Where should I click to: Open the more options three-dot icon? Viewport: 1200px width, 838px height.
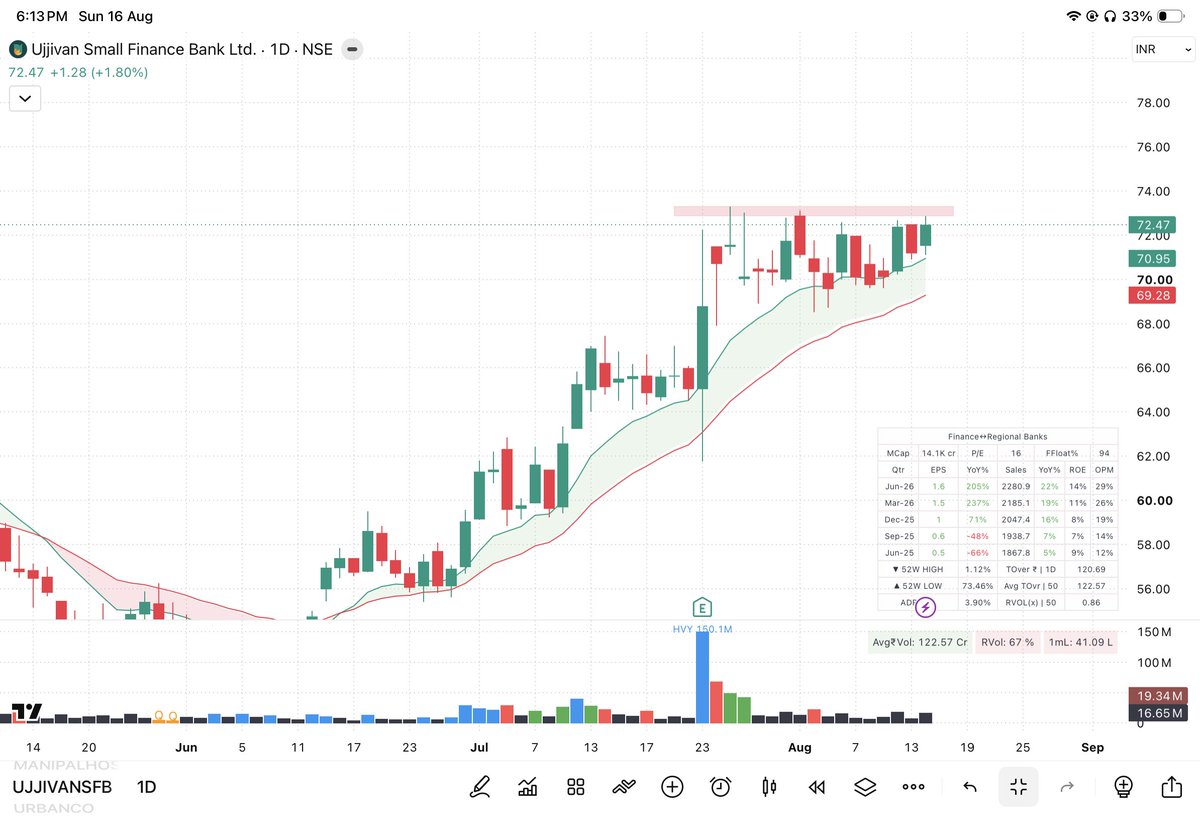(x=913, y=787)
